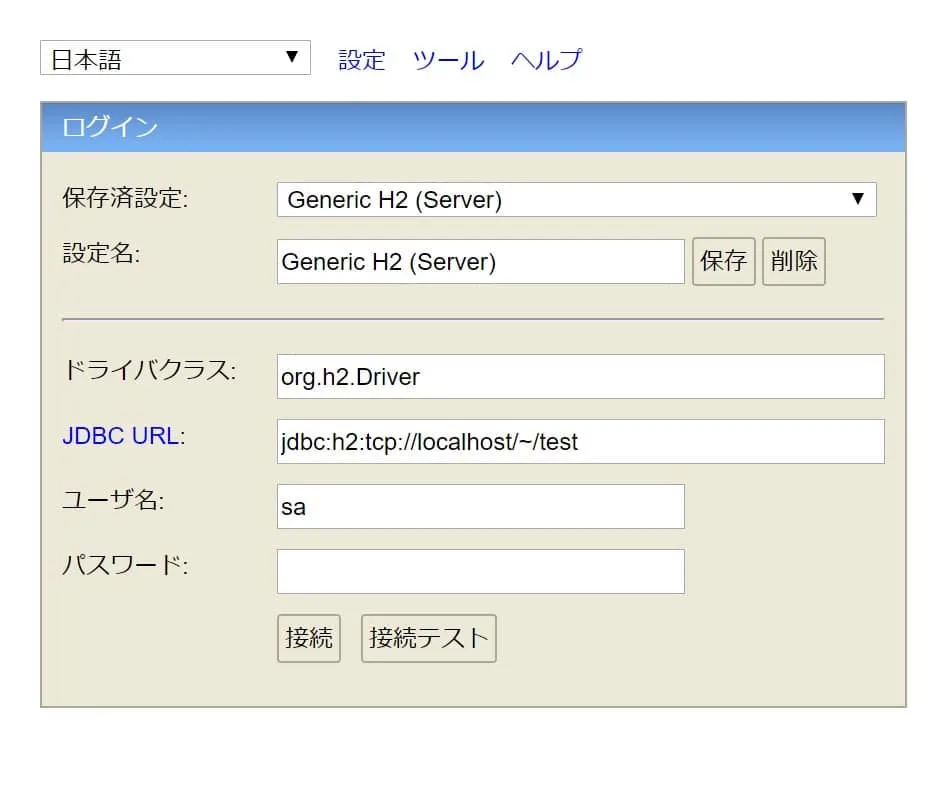Open the ツール tools link

coord(448,59)
